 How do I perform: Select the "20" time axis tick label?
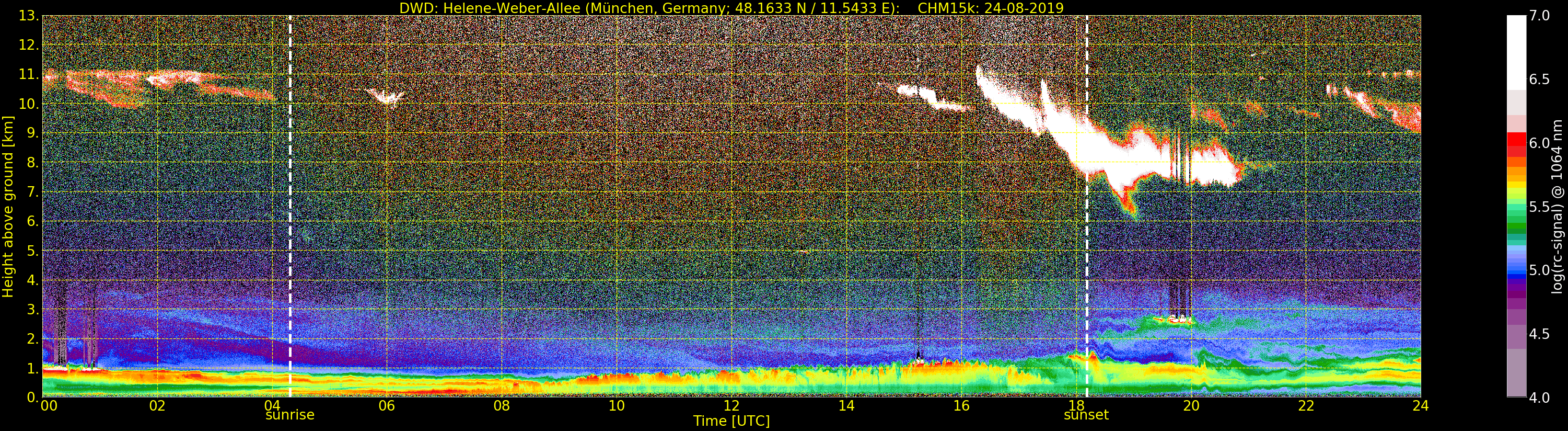point(1191,405)
